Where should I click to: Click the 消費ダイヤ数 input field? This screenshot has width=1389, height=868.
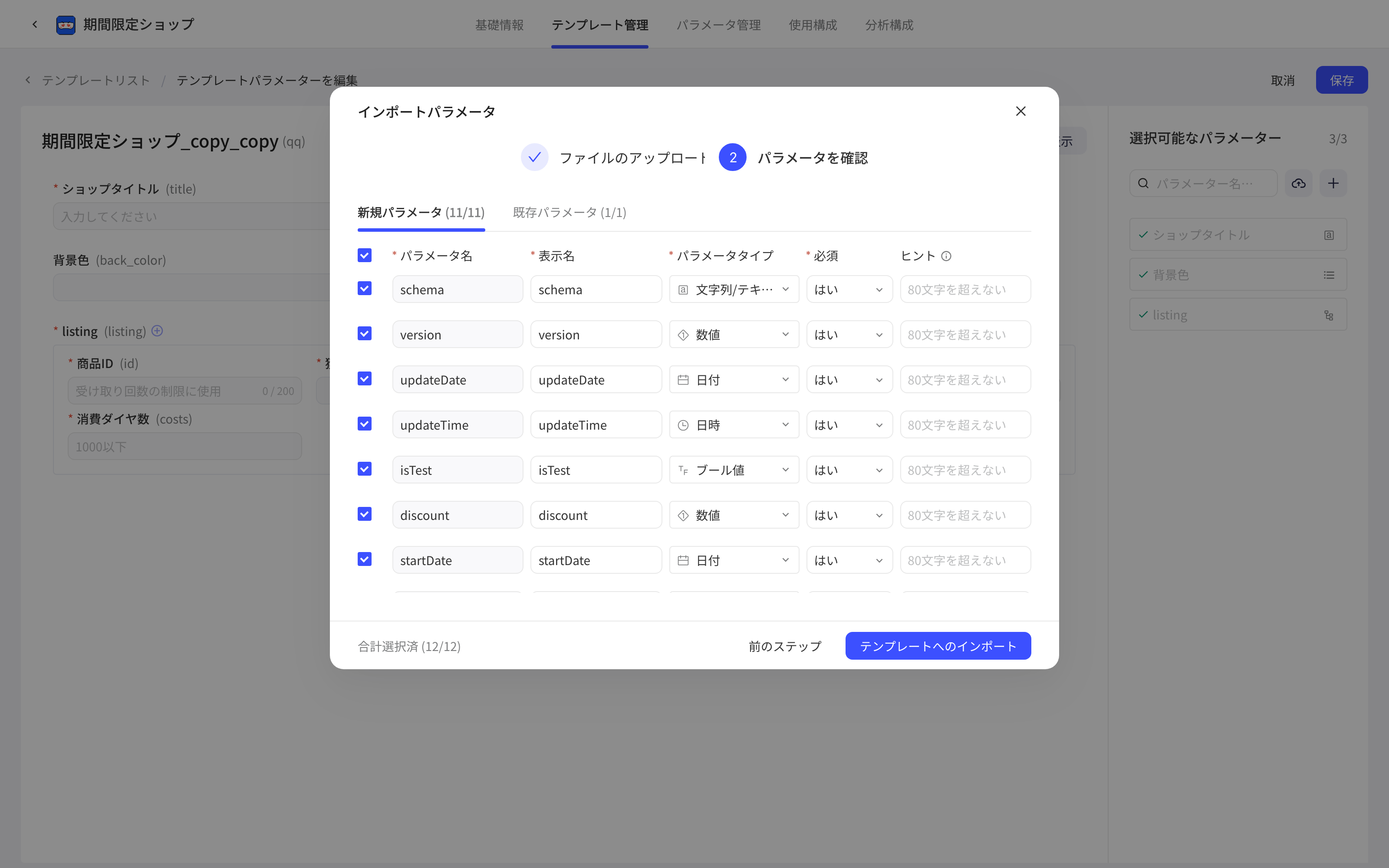point(185,447)
